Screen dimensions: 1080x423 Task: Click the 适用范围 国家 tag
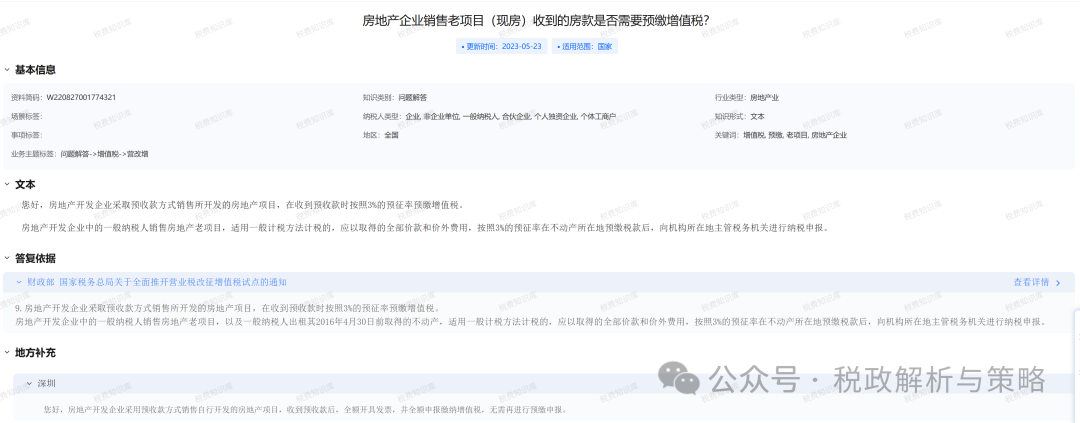(585, 46)
